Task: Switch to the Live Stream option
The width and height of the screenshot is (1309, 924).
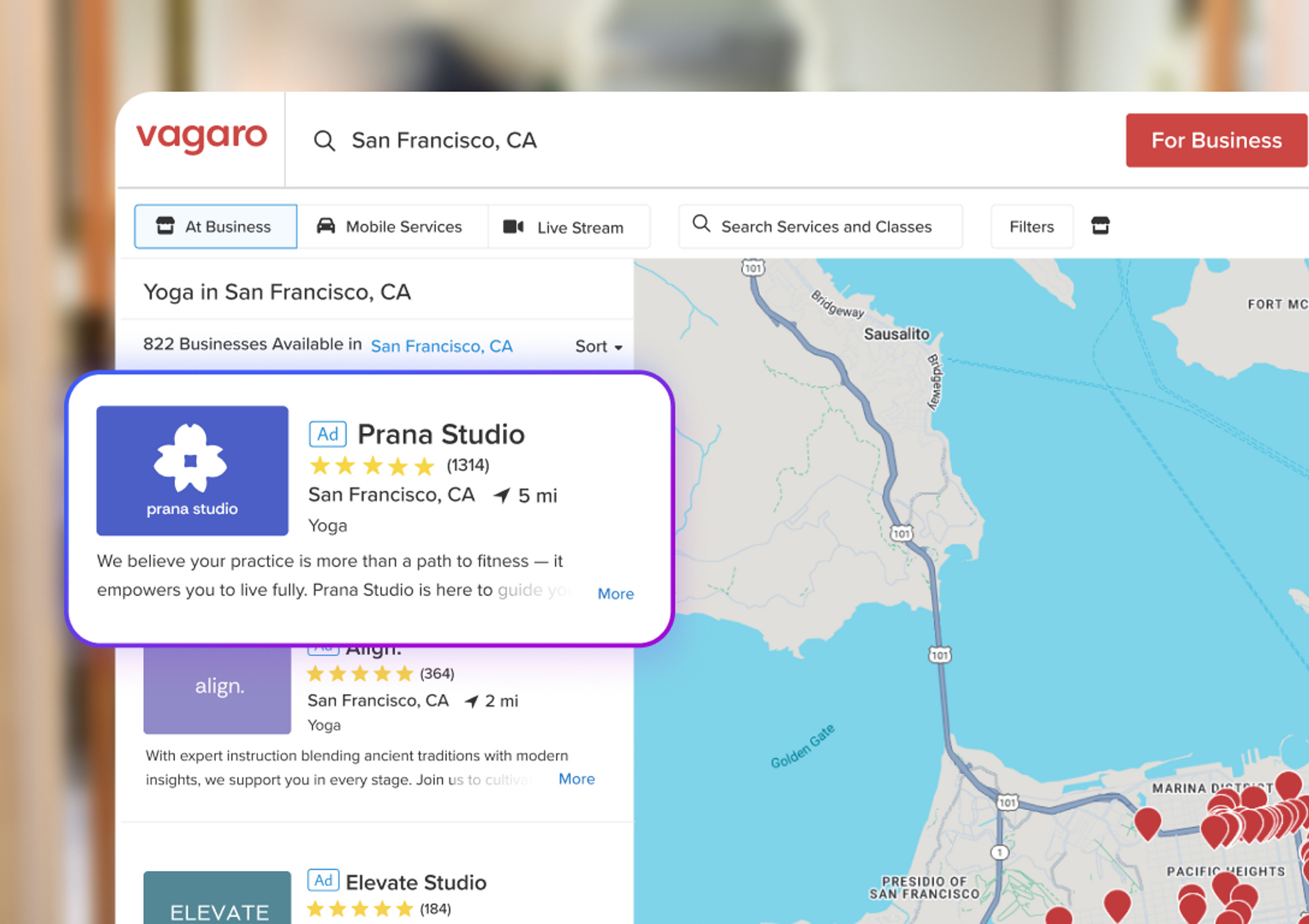Action: pos(569,226)
